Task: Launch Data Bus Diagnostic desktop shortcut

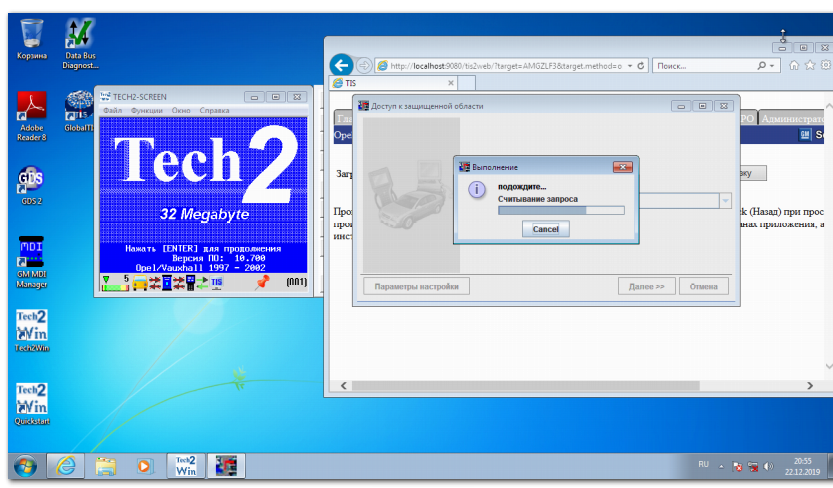Action: [x=80, y=44]
